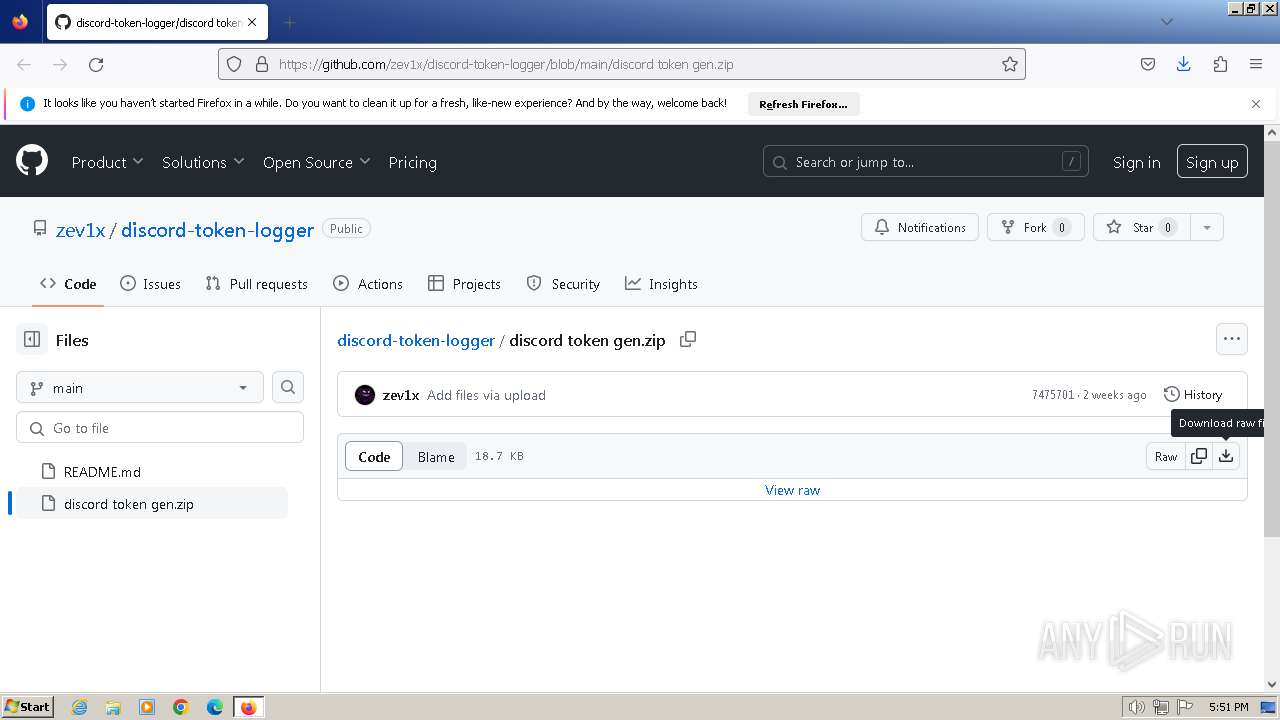Dismiss the Refresh Firefox notification bar
This screenshot has height=720, width=1280.
tap(1256, 104)
